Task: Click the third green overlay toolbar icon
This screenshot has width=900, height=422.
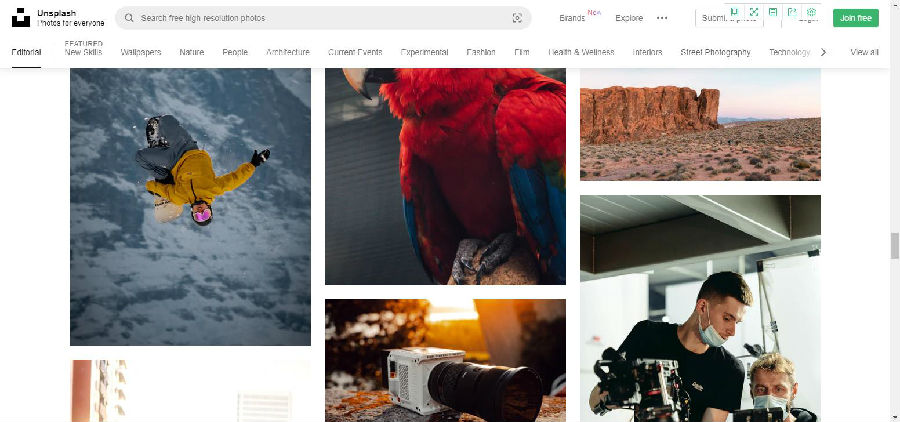Action: pyautogui.click(x=772, y=12)
